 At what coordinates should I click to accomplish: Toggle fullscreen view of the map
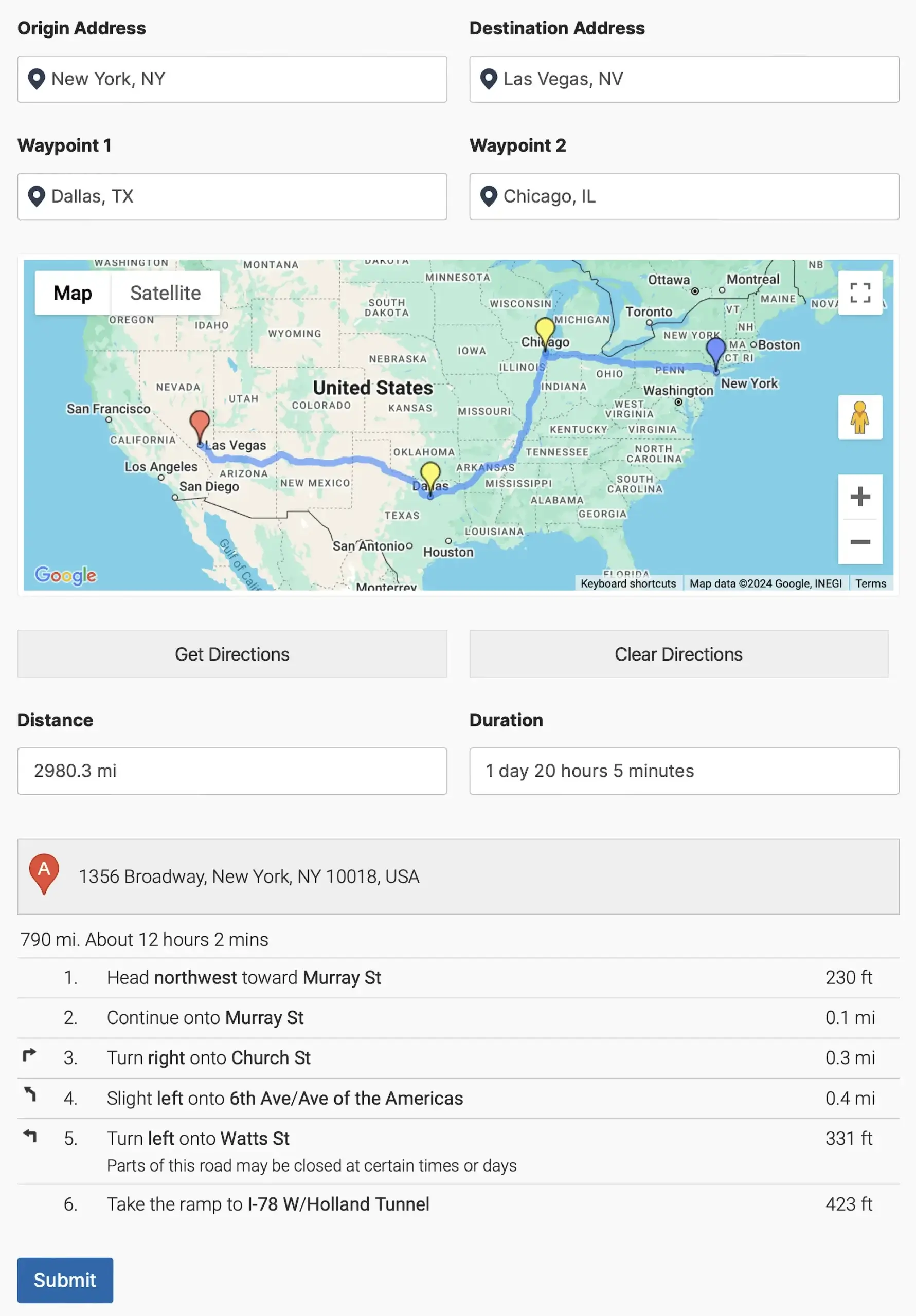[x=859, y=293]
